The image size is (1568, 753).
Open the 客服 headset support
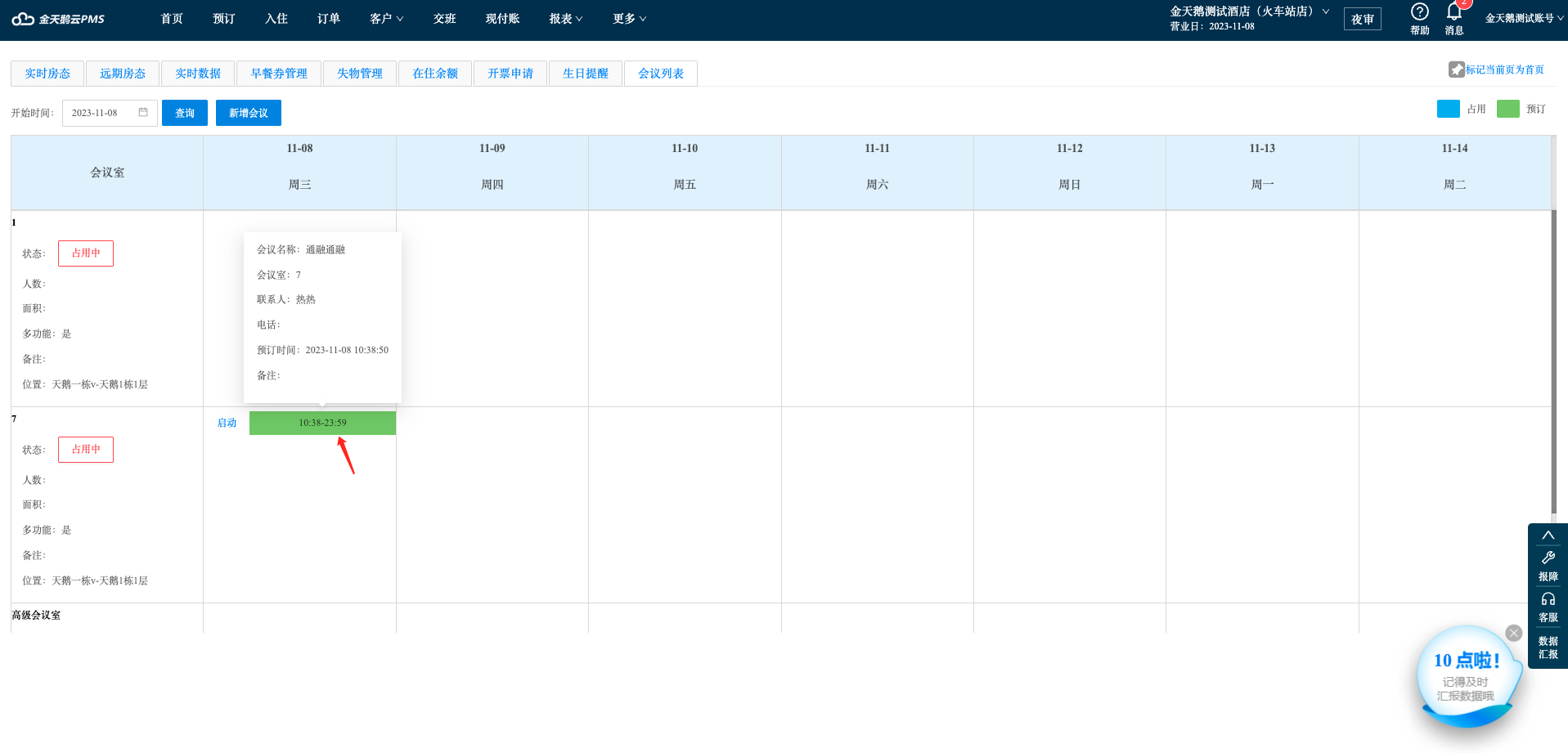[x=1548, y=607]
